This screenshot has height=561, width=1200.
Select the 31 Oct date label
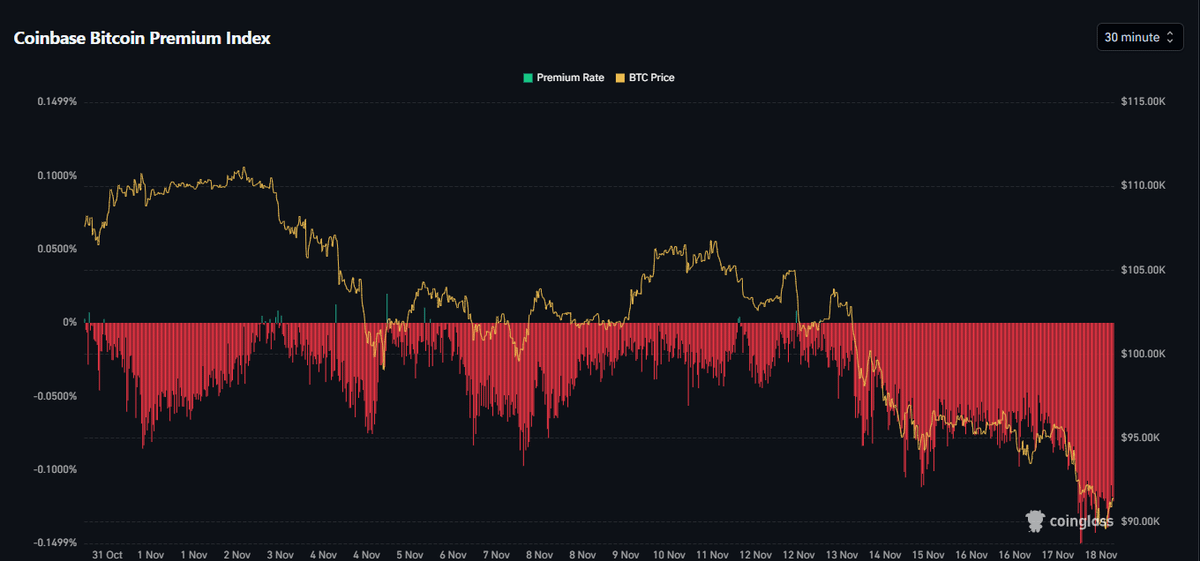(107, 554)
